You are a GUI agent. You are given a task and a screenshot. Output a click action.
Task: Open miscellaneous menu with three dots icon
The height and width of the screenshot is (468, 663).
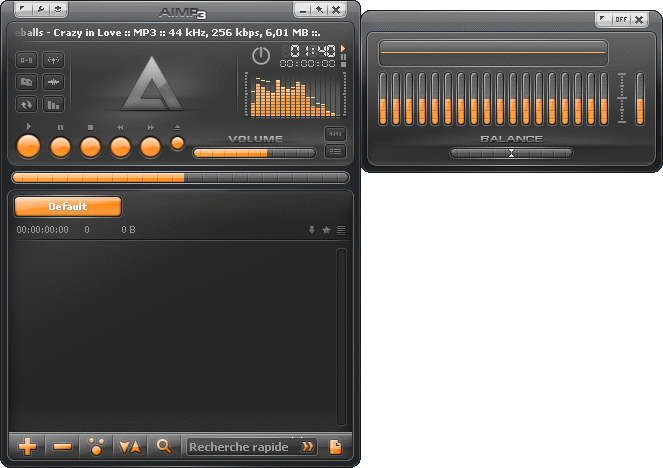pyautogui.click(x=96, y=446)
